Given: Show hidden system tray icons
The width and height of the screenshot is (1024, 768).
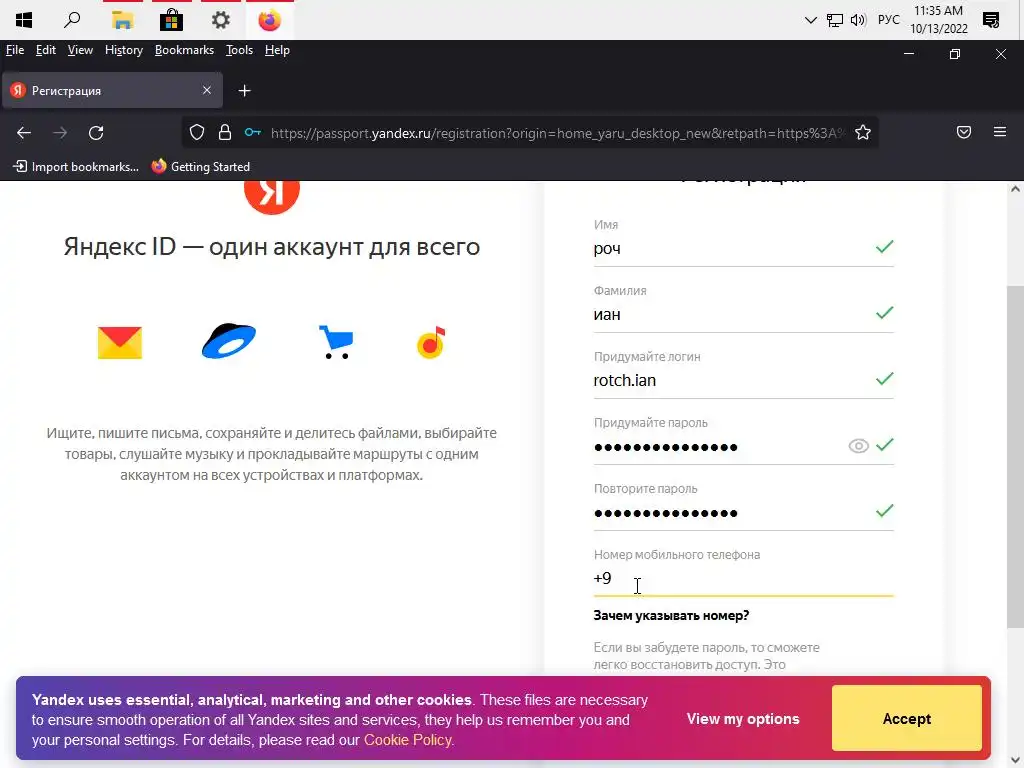Looking at the screenshot, I should [810, 20].
